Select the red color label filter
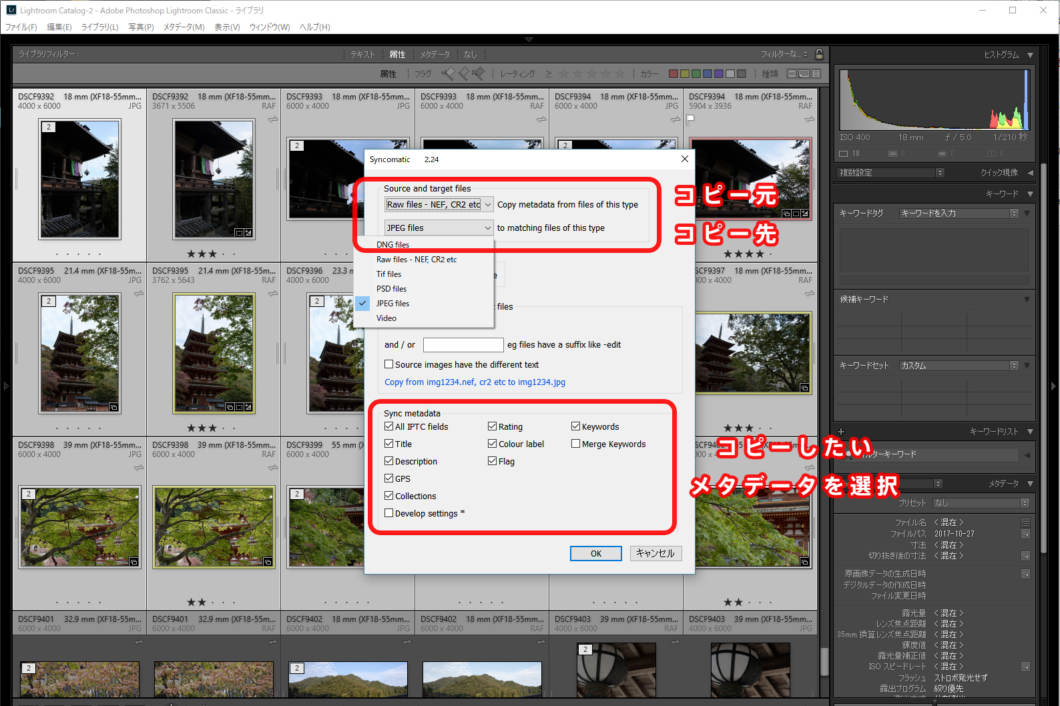 (673, 73)
